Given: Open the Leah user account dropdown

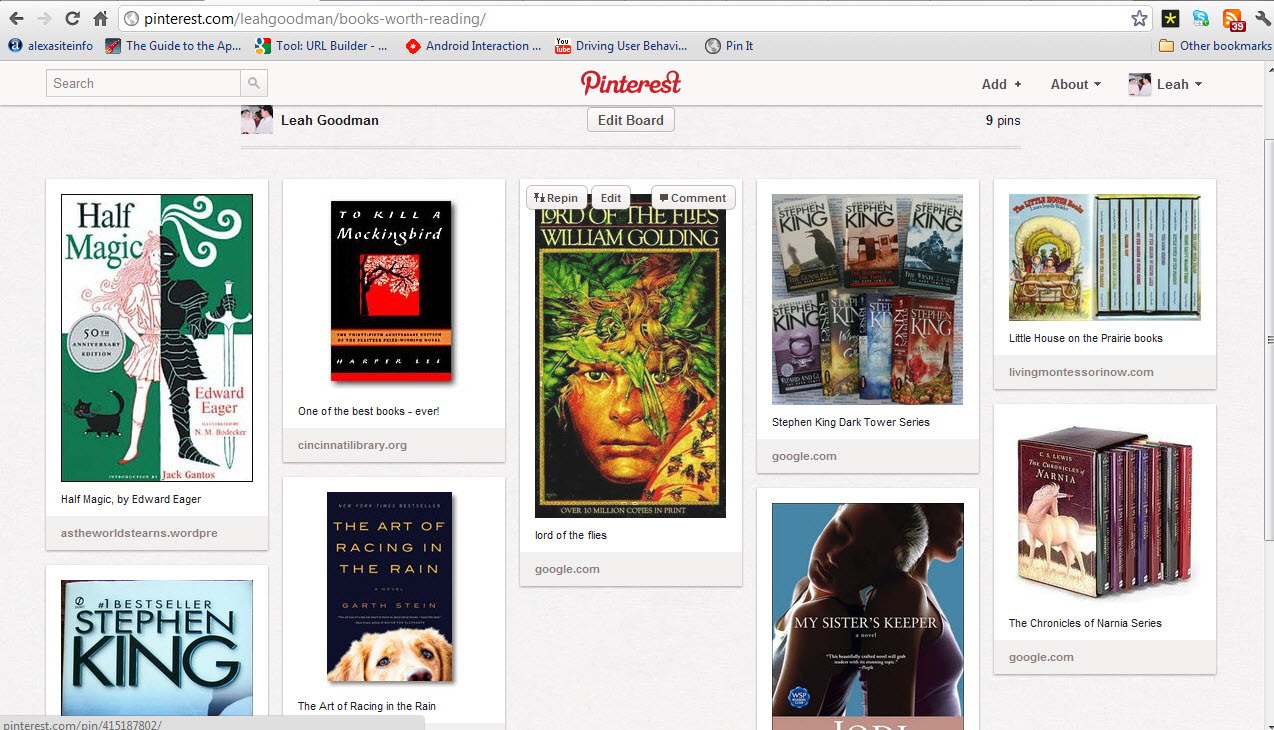Looking at the screenshot, I should [x=1165, y=84].
